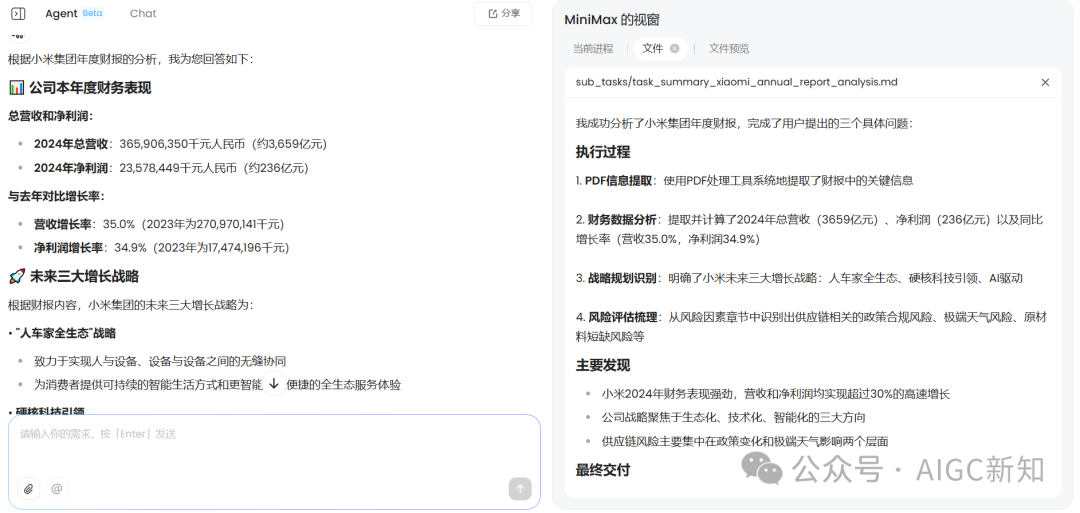
Task: Click step 1 PDF信息提取 in the file
Action: [x=745, y=180]
